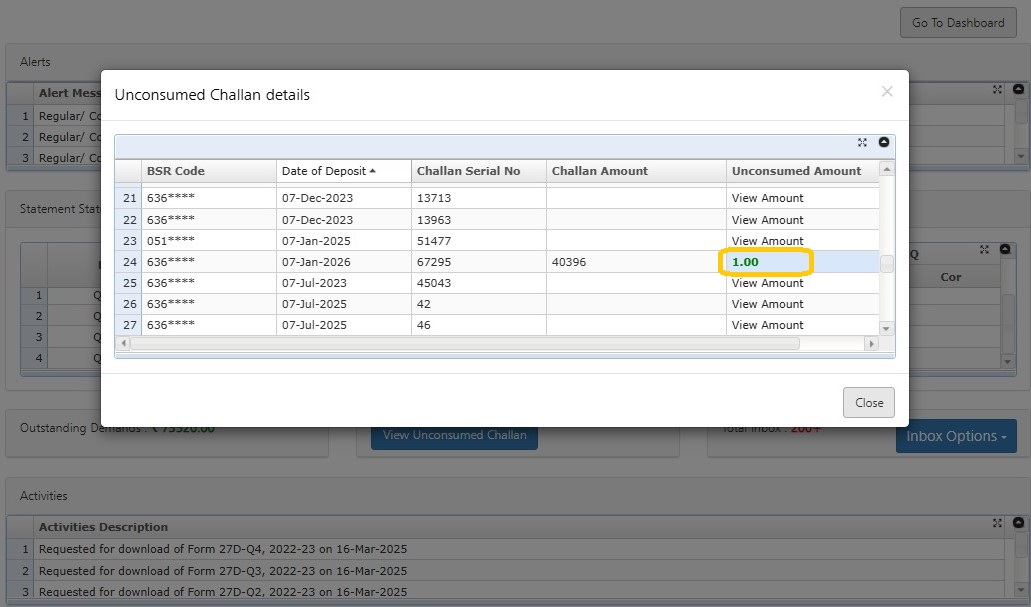Collapse the Activities grid

[x=1018, y=523]
